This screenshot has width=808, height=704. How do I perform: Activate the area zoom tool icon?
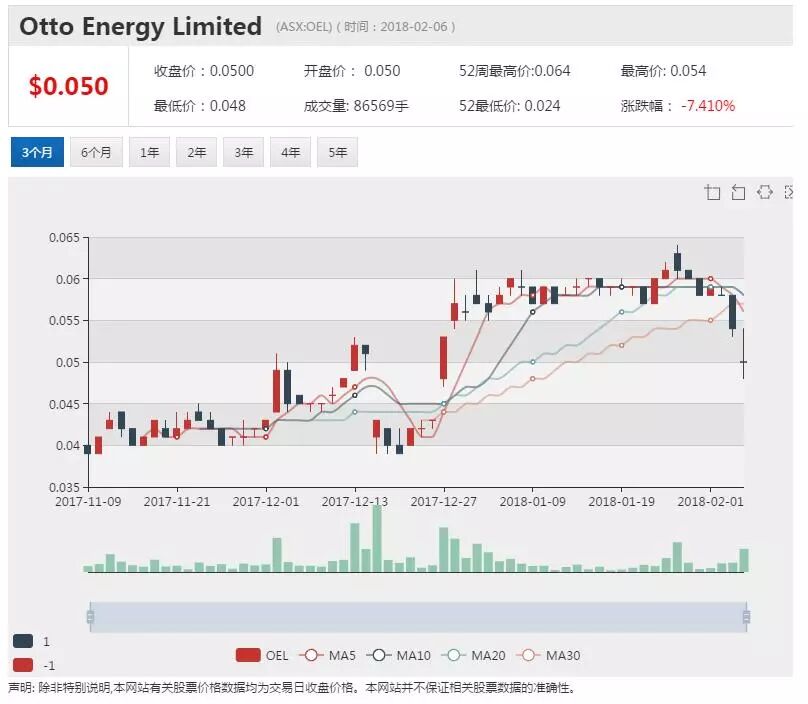(x=712, y=192)
